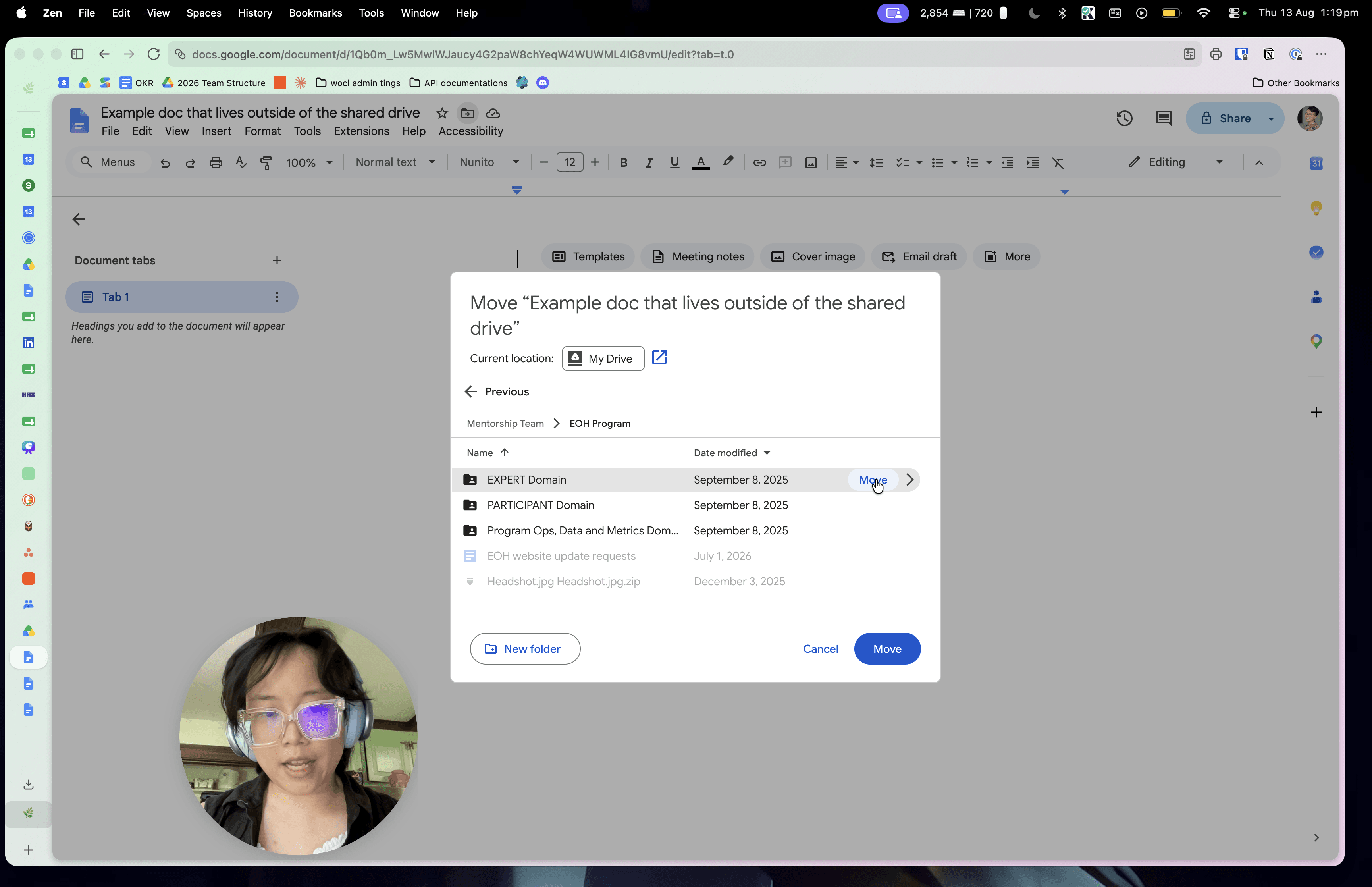Open the text color picker
Viewport: 1372px width, 887px height.
point(700,163)
